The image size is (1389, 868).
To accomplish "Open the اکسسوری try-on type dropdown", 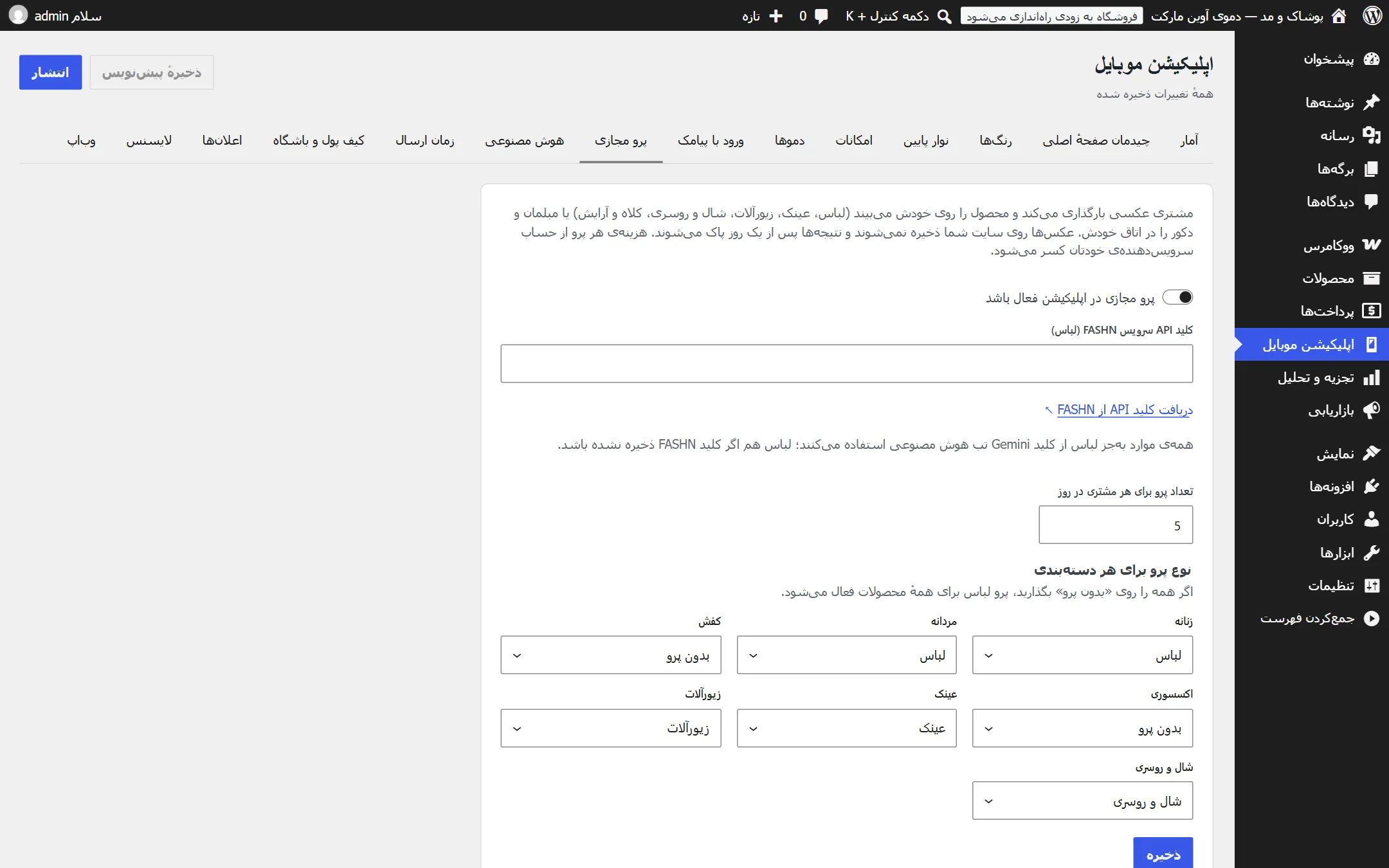I will coord(1082,728).
